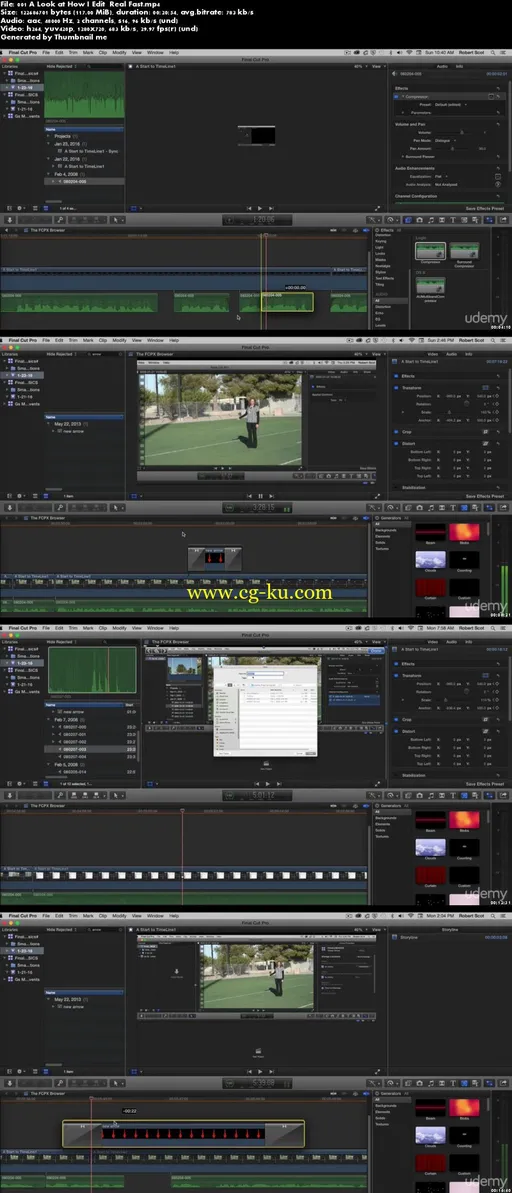
Task: Inspector toggle icon in the 3:28:15 frame toolbar
Action: click(x=489, y=507)
